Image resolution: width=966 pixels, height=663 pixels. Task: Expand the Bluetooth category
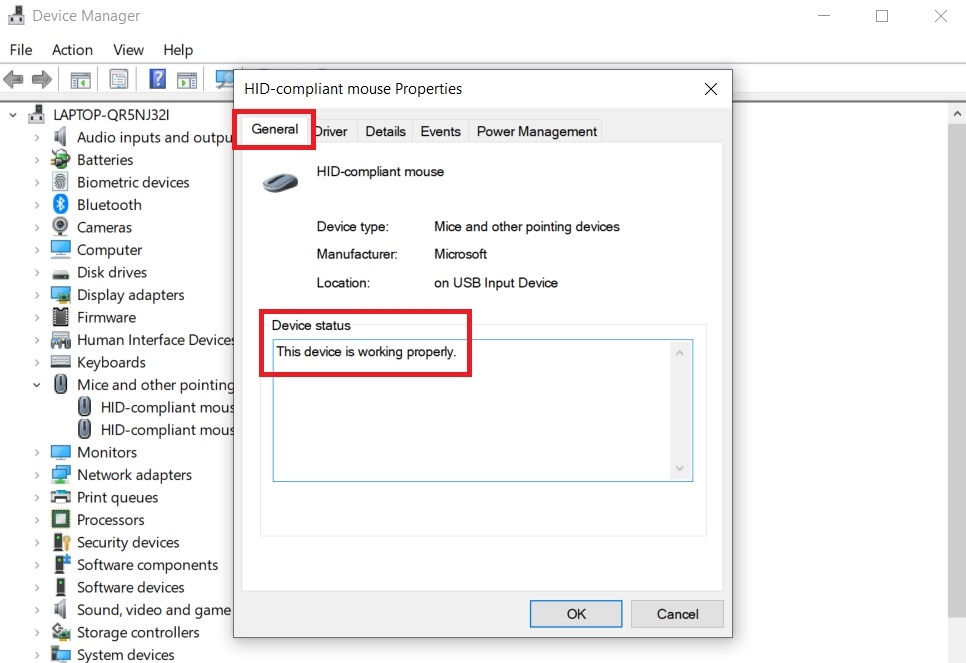pyautogui.click(x=37, y=205)
